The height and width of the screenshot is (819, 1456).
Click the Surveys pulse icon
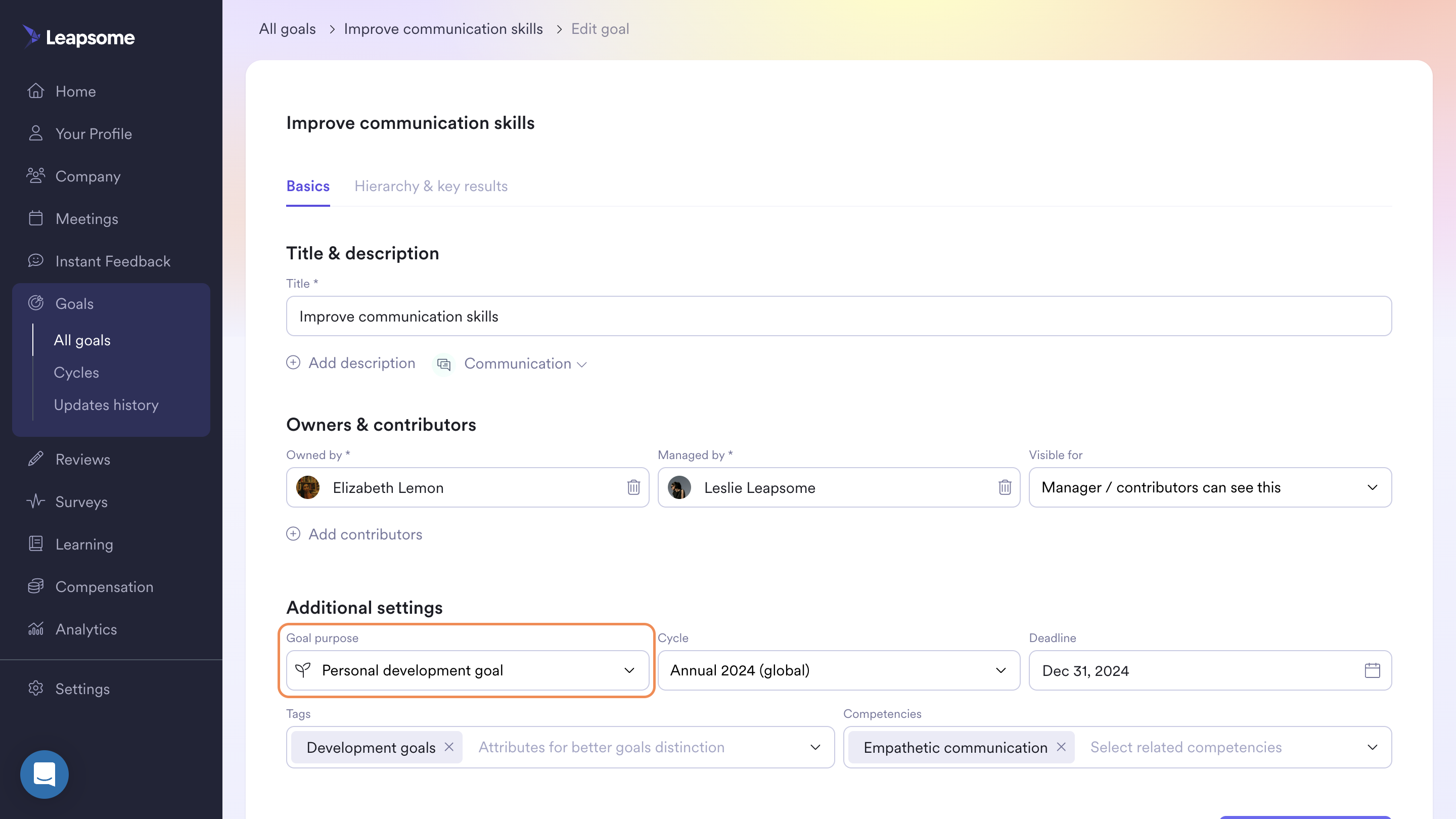35,502
